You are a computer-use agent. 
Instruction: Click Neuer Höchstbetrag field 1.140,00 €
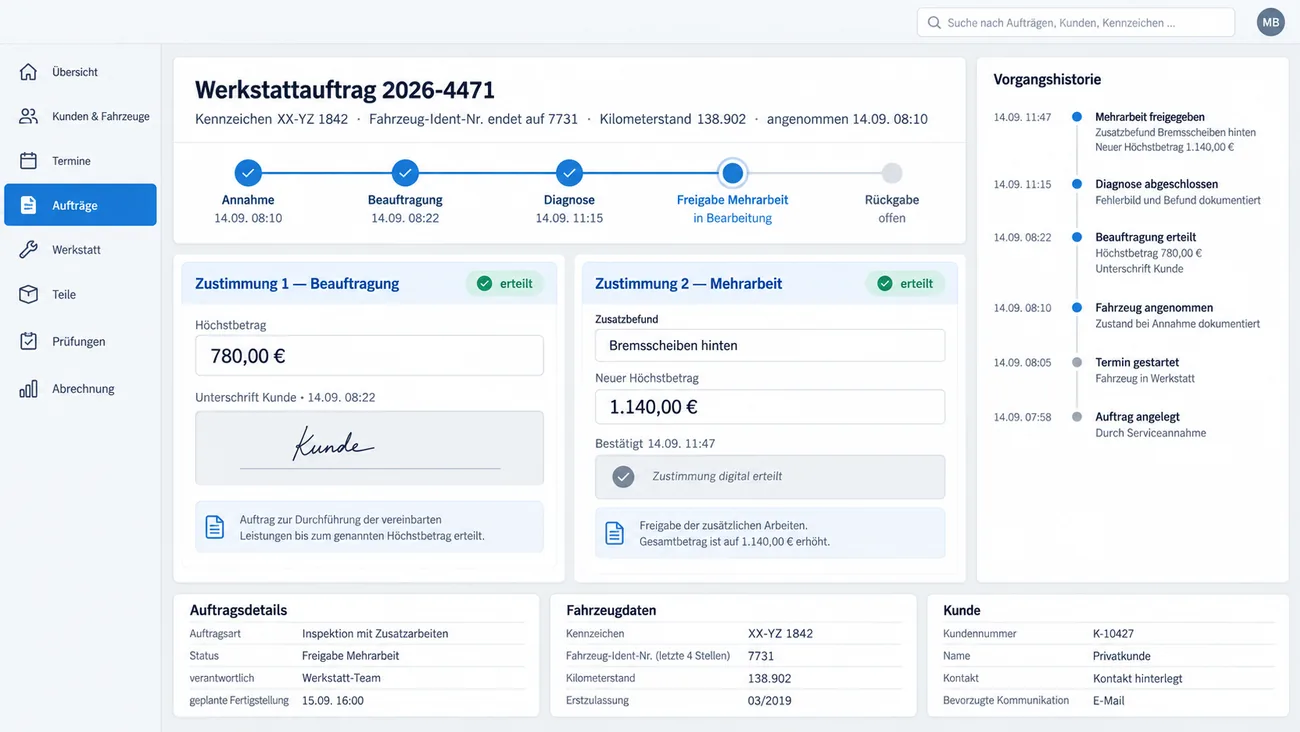[x=769, y=407]
